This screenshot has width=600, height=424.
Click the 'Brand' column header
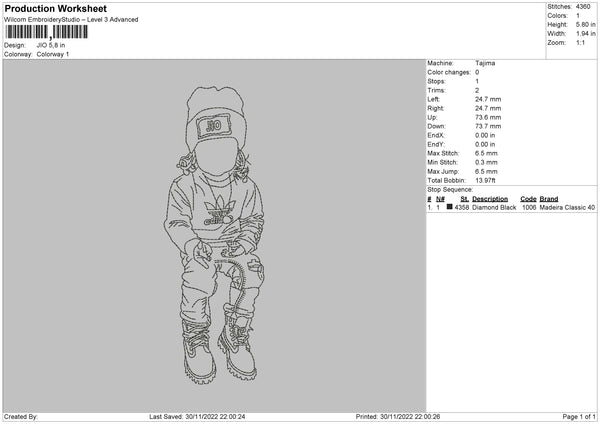[x=549, y=199]
